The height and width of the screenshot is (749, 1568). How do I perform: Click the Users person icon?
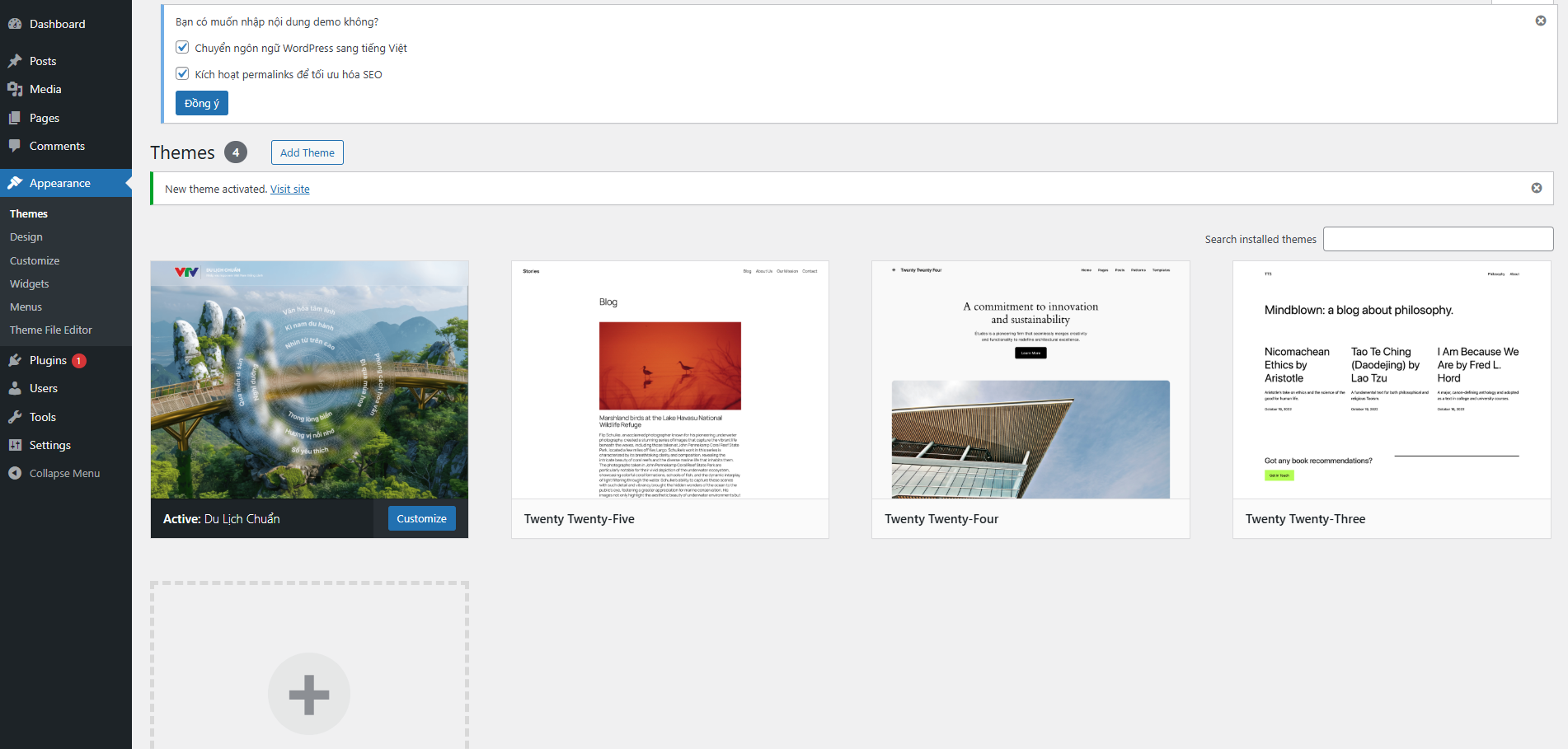pyautogui.click(x=15, y=388)
